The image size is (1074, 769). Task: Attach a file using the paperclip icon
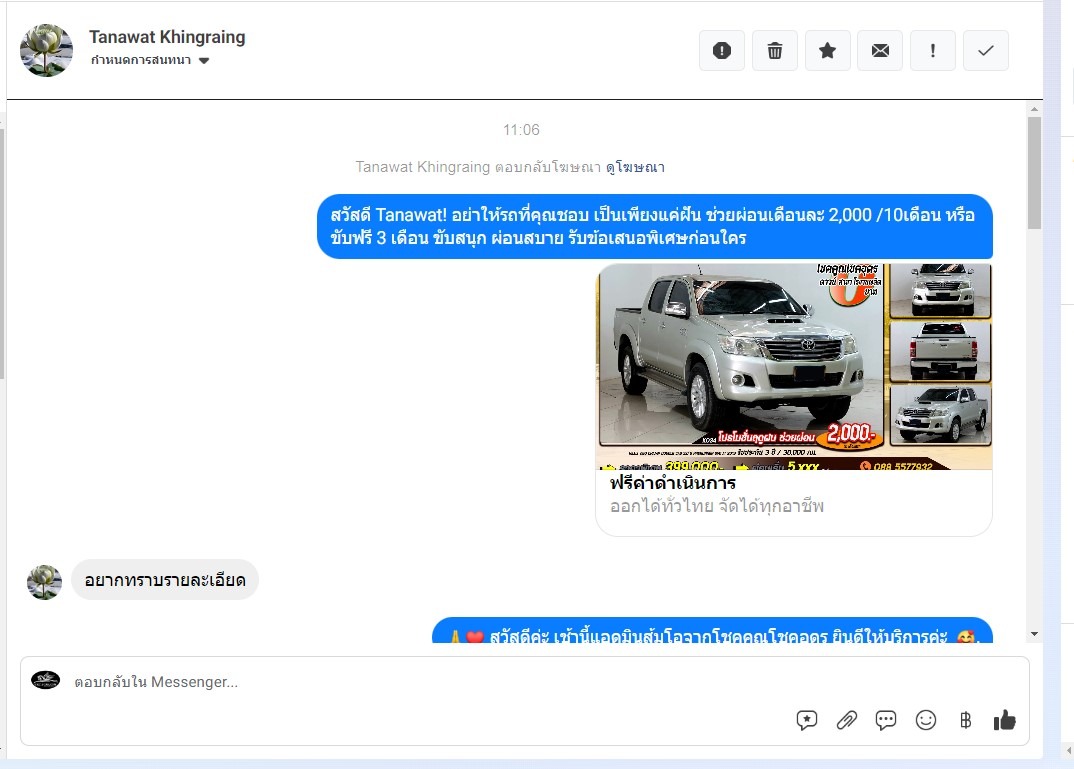pos(847,720)
